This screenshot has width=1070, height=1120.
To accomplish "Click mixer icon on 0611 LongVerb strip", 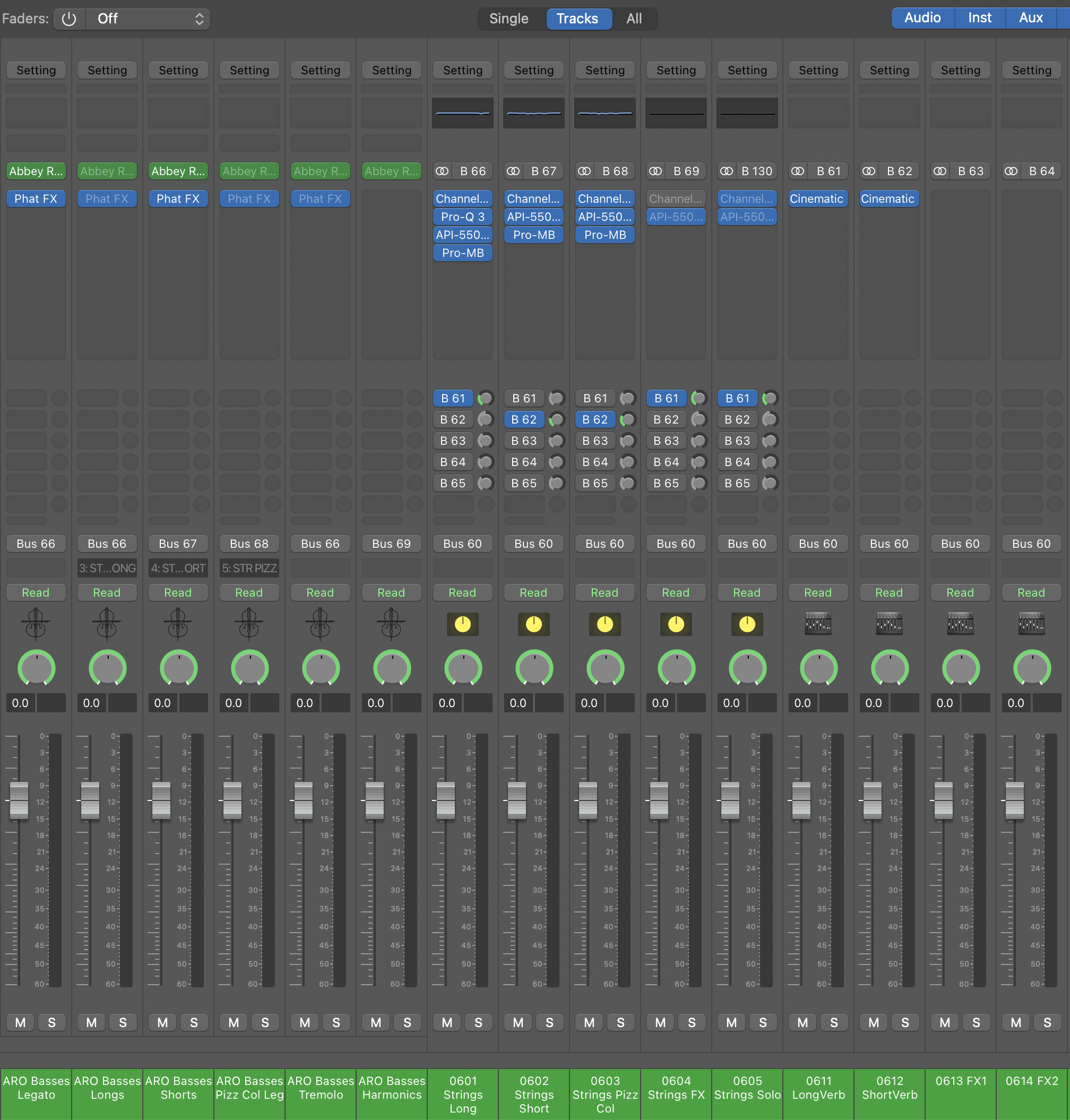I will click(818, 624).
